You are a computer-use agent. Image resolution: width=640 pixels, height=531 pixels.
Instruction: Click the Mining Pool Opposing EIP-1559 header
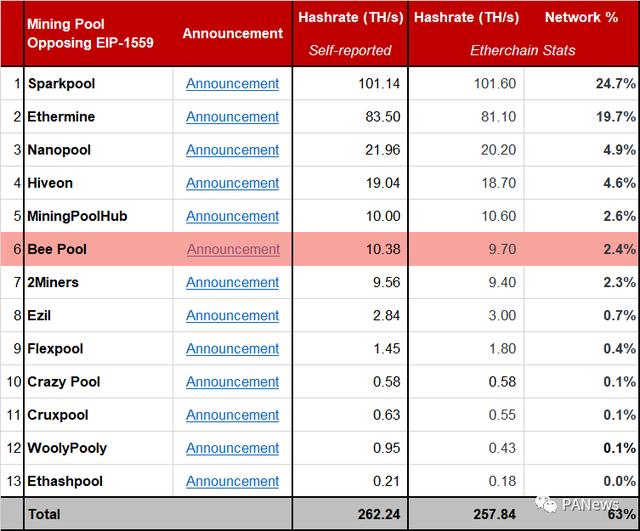tap(90, 33)
